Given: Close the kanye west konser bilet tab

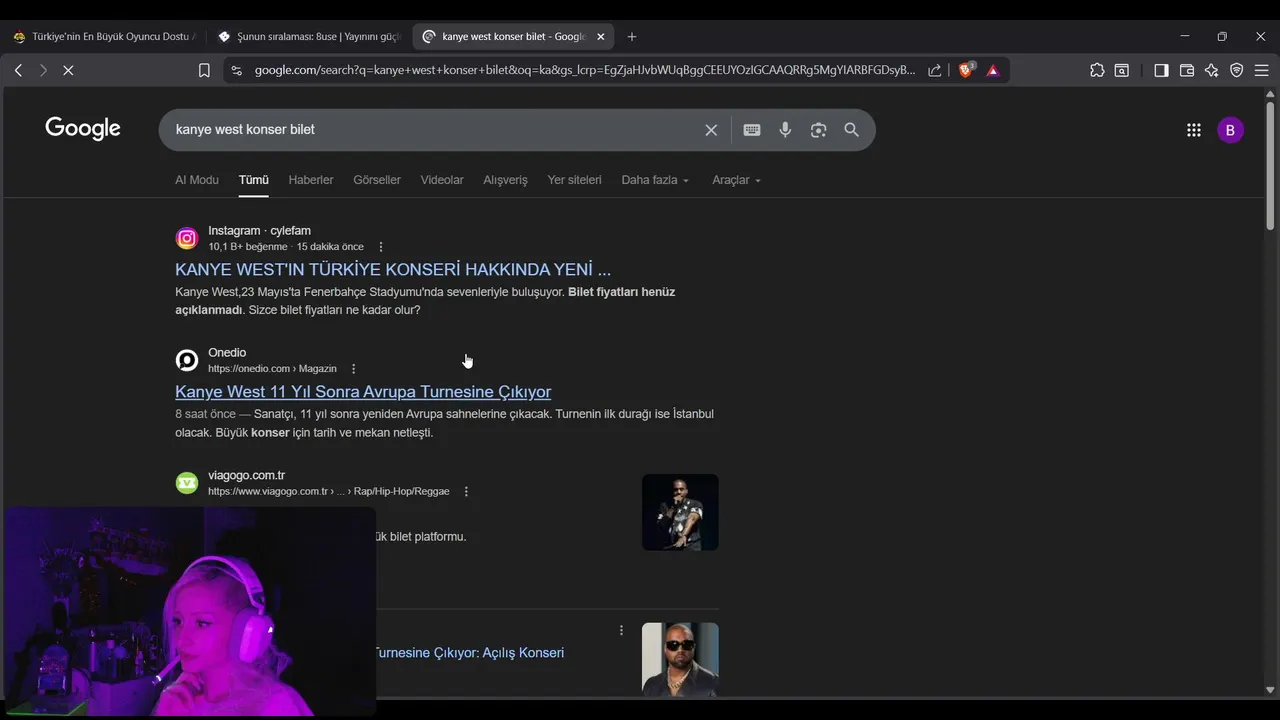Looking at the screenshot, I should pyautogui.click(x=601, y=36).
